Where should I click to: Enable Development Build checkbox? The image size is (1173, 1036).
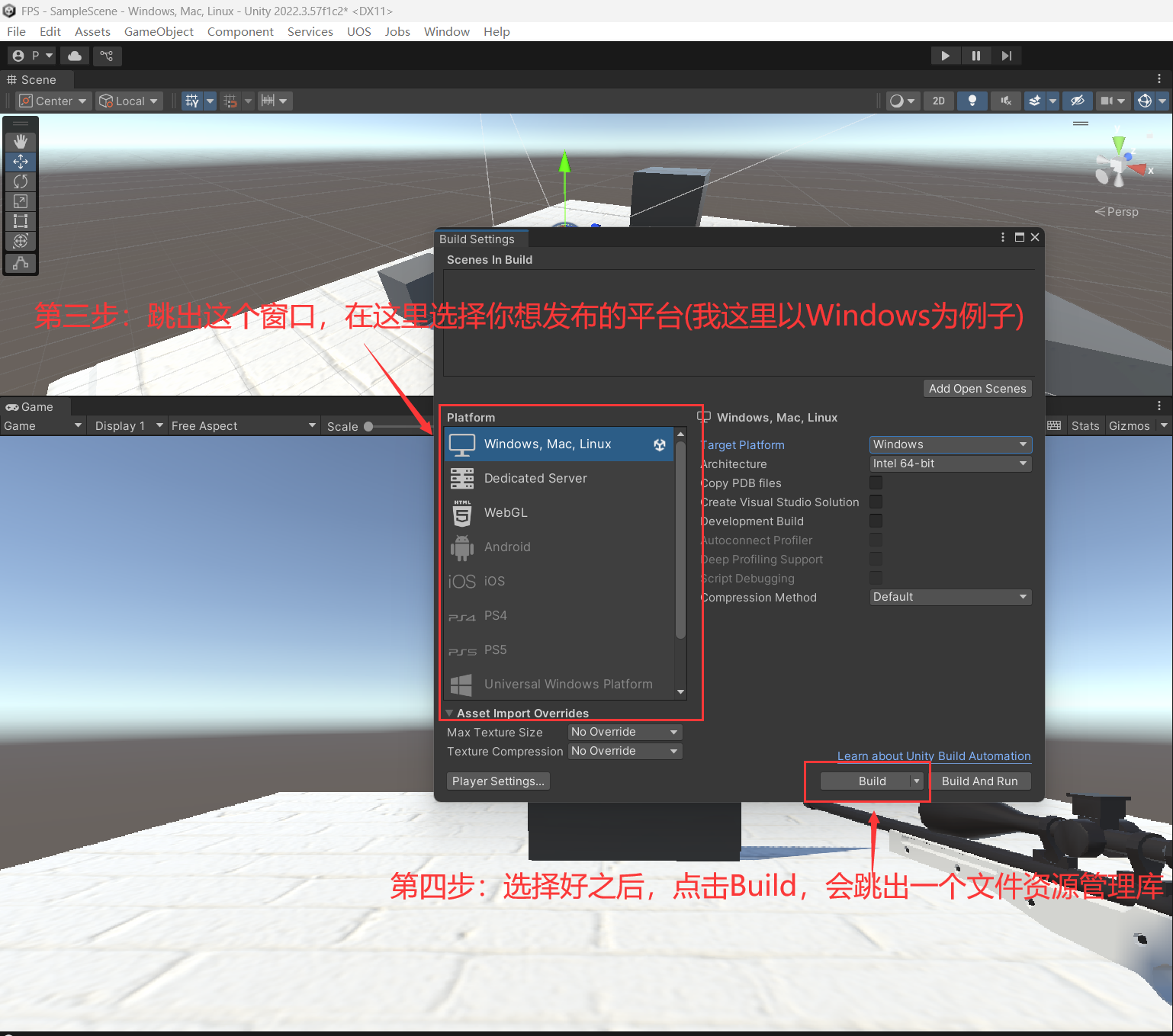pos(876,521)
